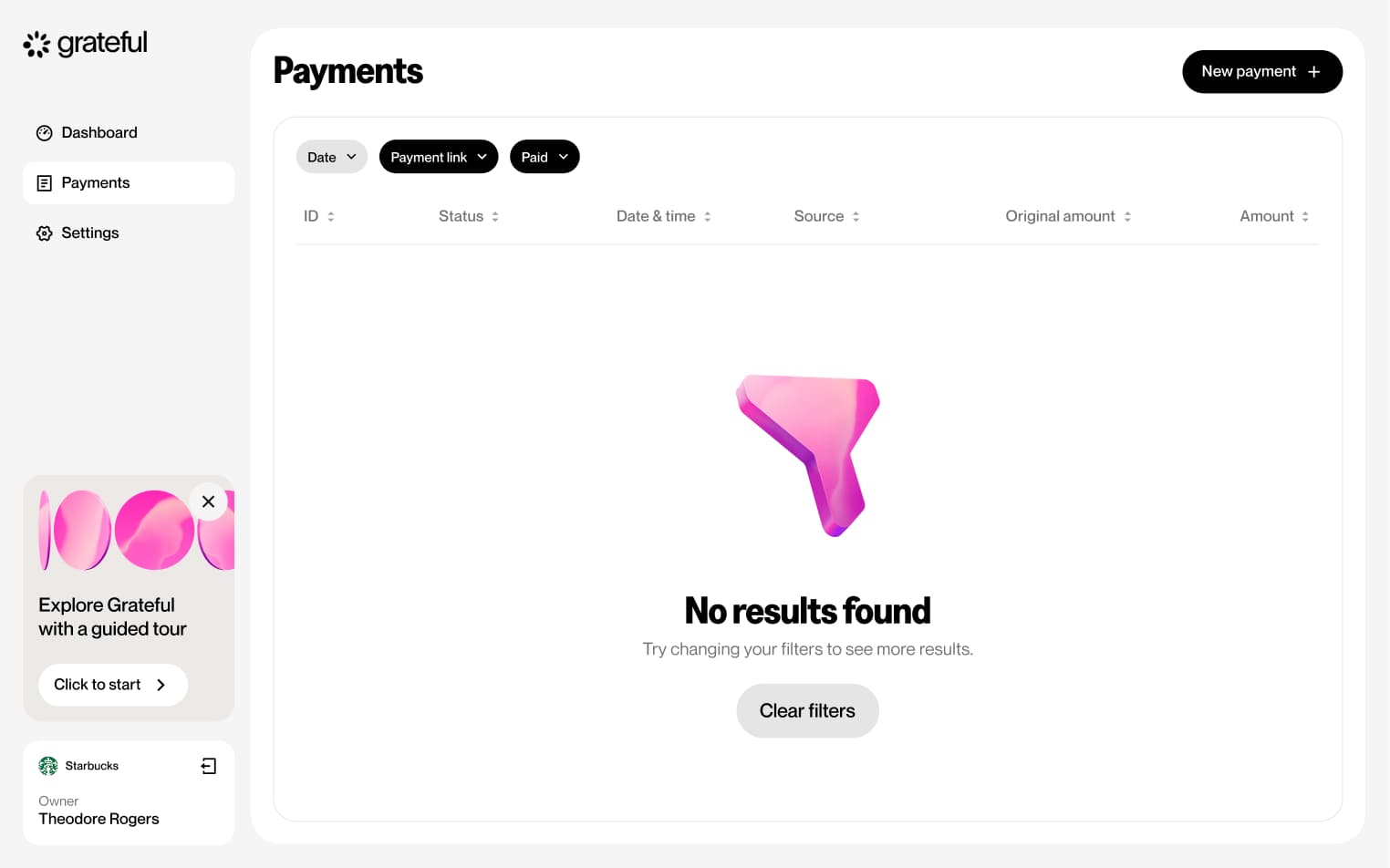This screenshot has width=1390, height=868.
Task: Go to the Dashboard page
Action: [x=99, y=133]
